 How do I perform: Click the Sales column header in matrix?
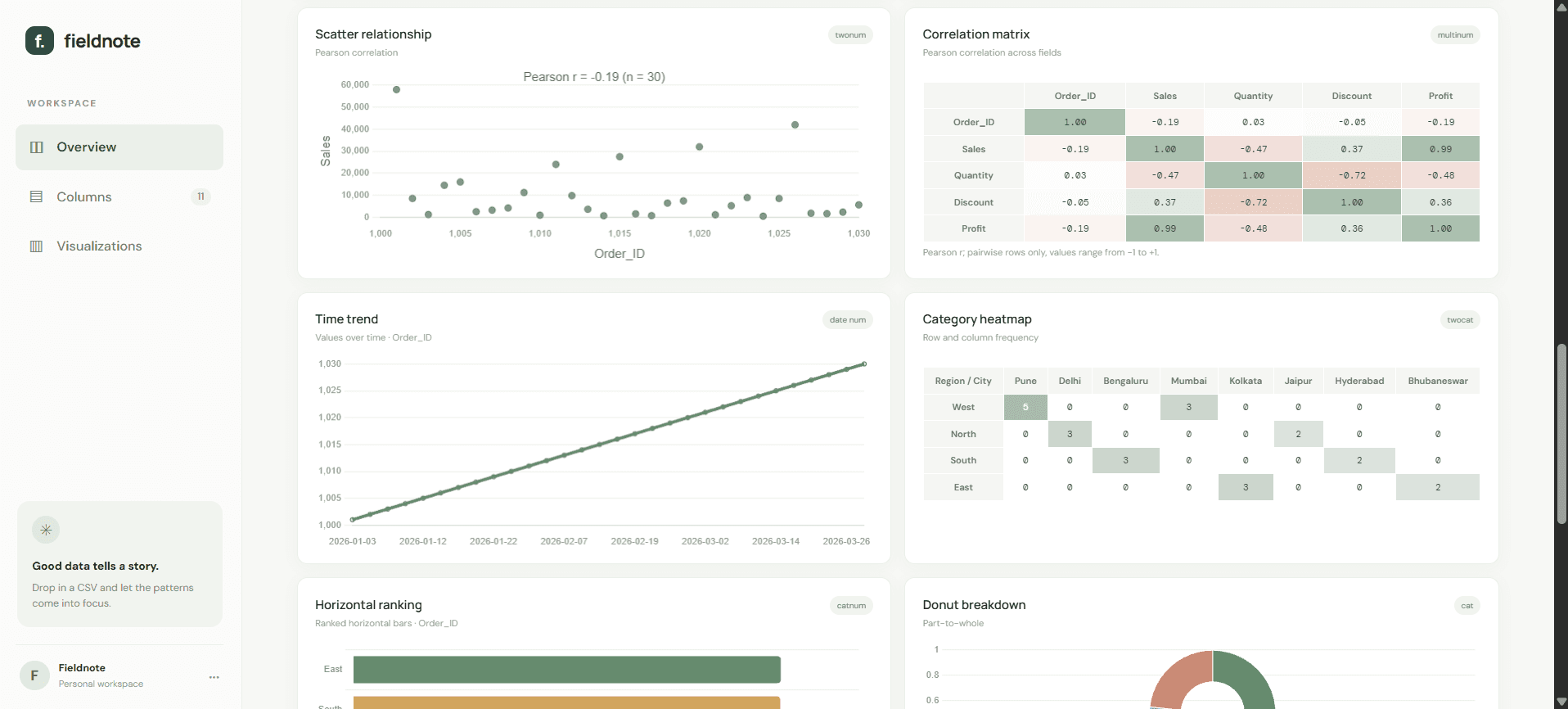(x=1165, y=96)
